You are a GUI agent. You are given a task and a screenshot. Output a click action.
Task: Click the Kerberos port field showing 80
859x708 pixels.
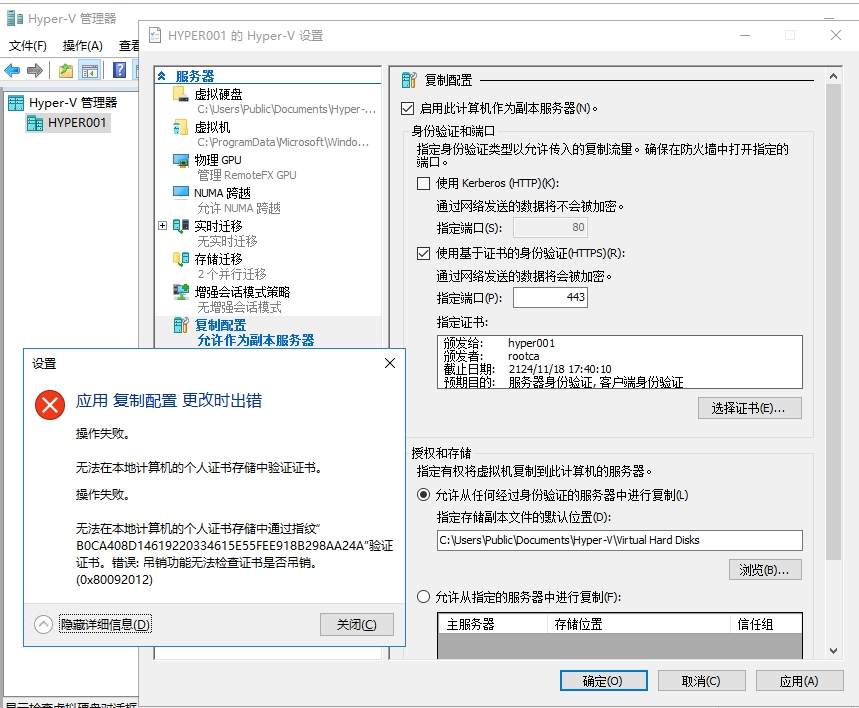550,227
